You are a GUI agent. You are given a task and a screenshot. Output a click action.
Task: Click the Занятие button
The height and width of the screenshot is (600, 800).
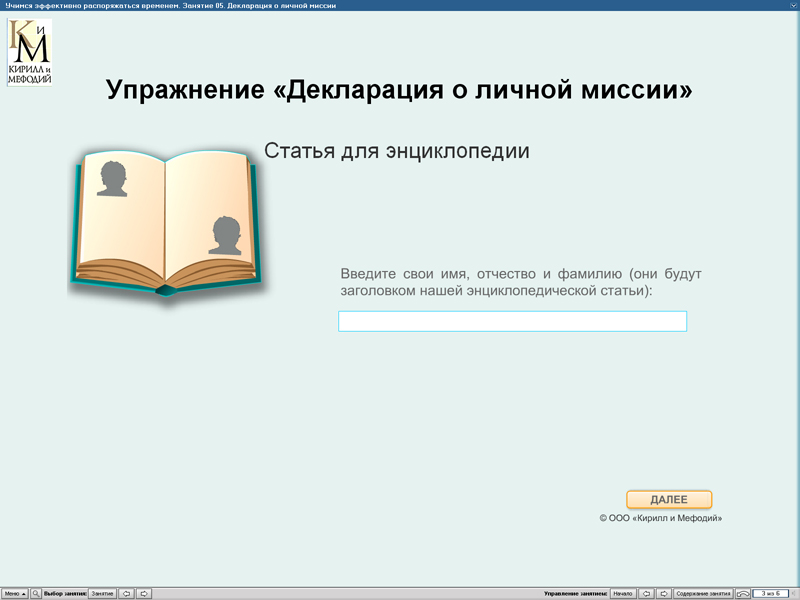(100, 592)
